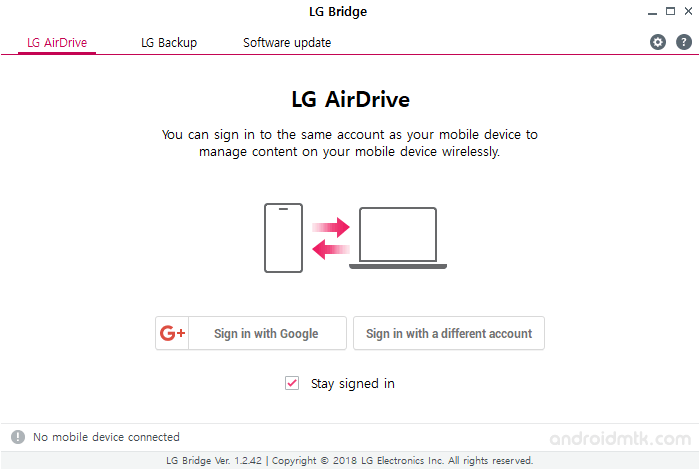Image resolution: width=700 pixels, height=470 pixels.
Task: Open the settings gear icon
Action: (x=658, y=42)
